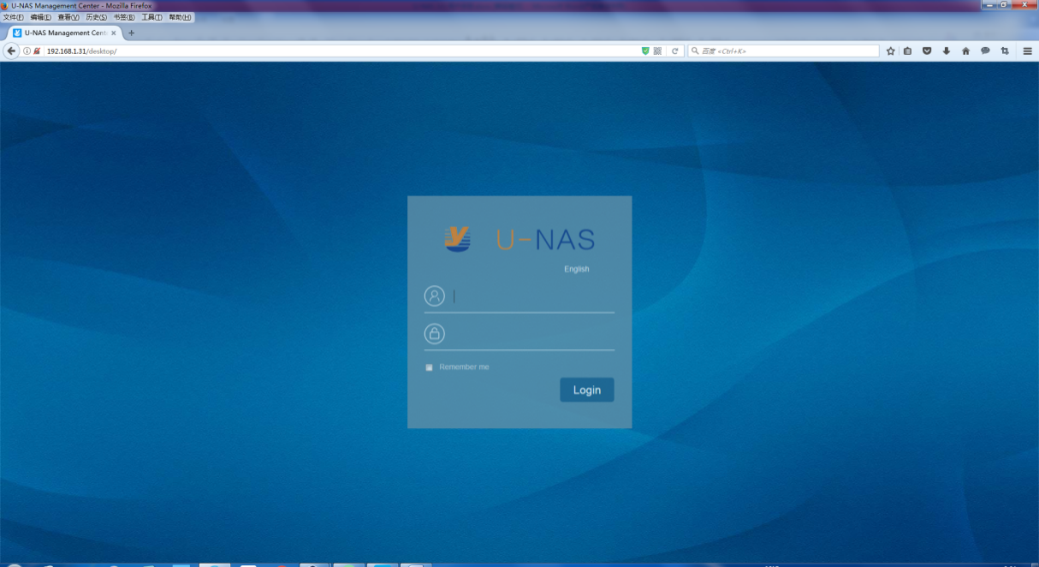Viewport: 1039px width, 567px height.
Task: Show bookmarks using the clipboard-style icon
Action: coord(908,51)
